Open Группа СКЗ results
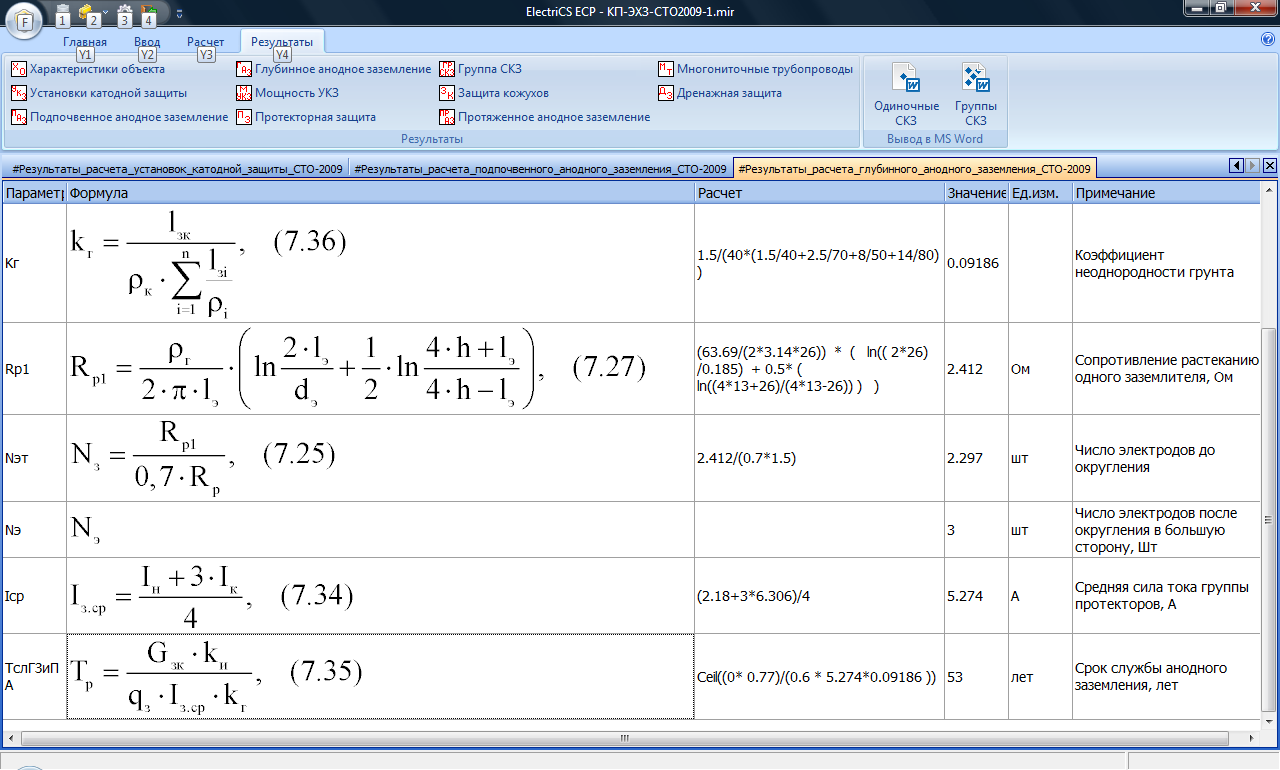The width and height of the screenshot is (1280, 770). [480, 69]
